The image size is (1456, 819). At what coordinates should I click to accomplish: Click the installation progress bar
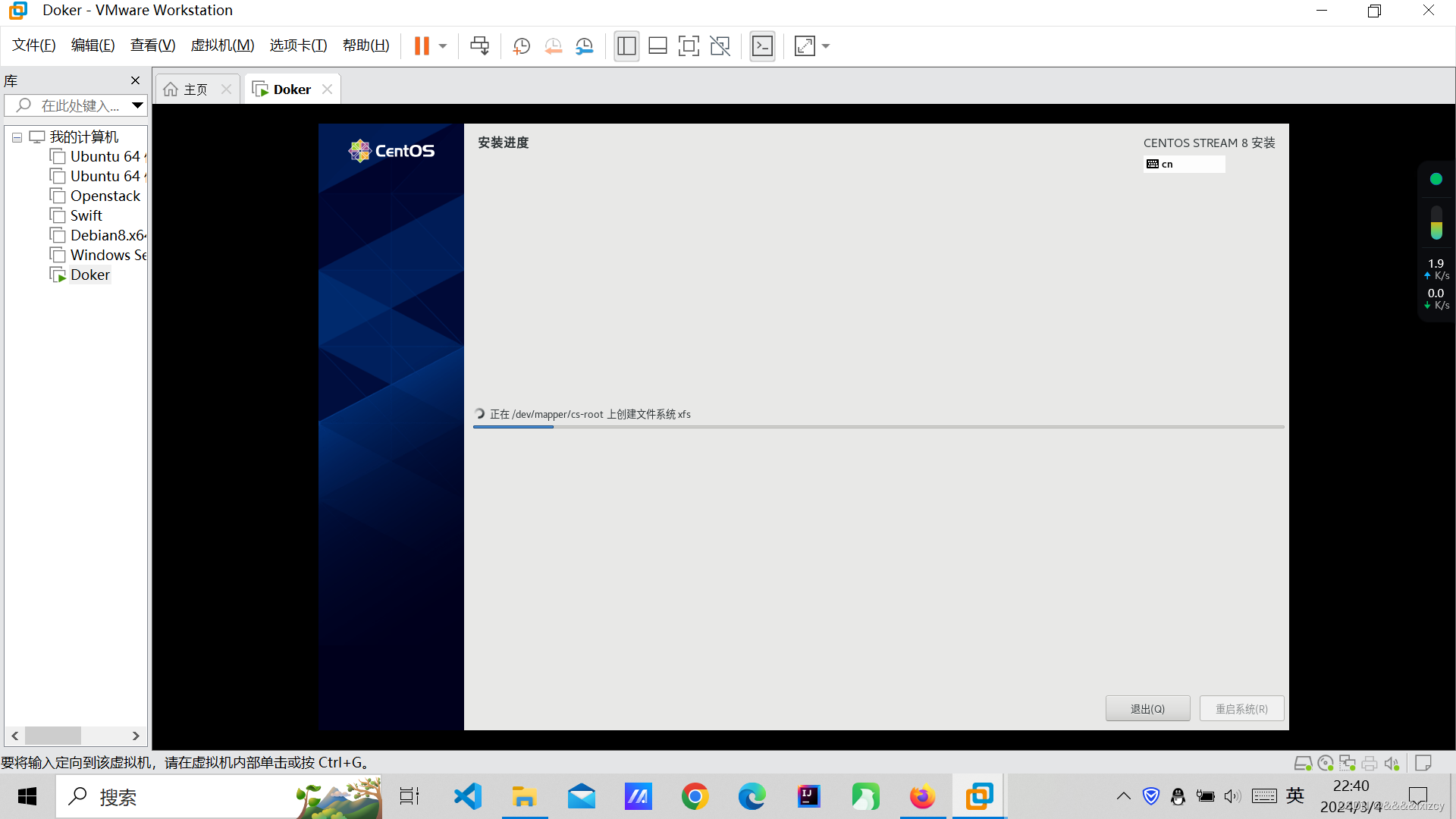click(x=878, y=427)
